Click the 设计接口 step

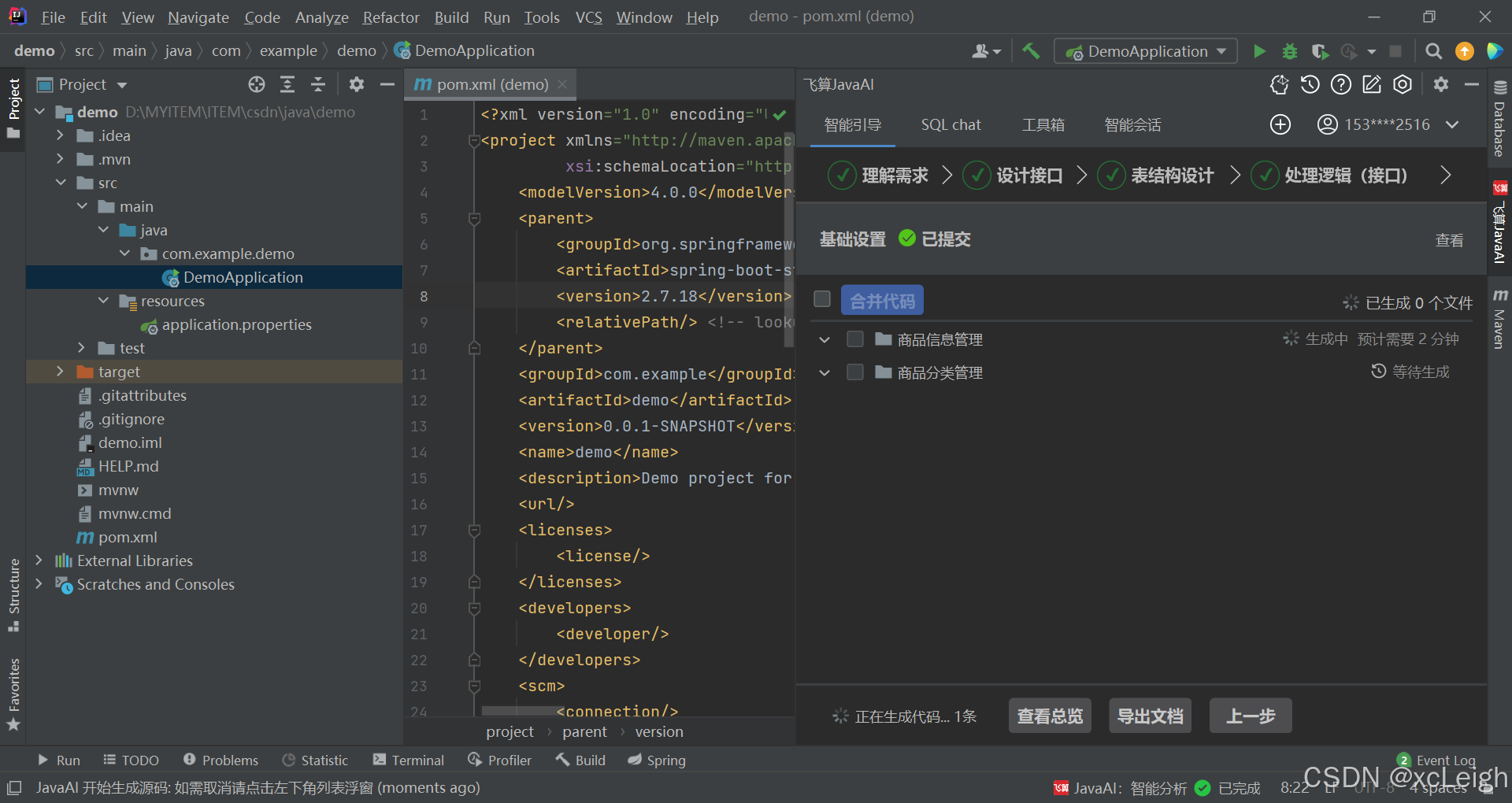[x=1013, y=175]
